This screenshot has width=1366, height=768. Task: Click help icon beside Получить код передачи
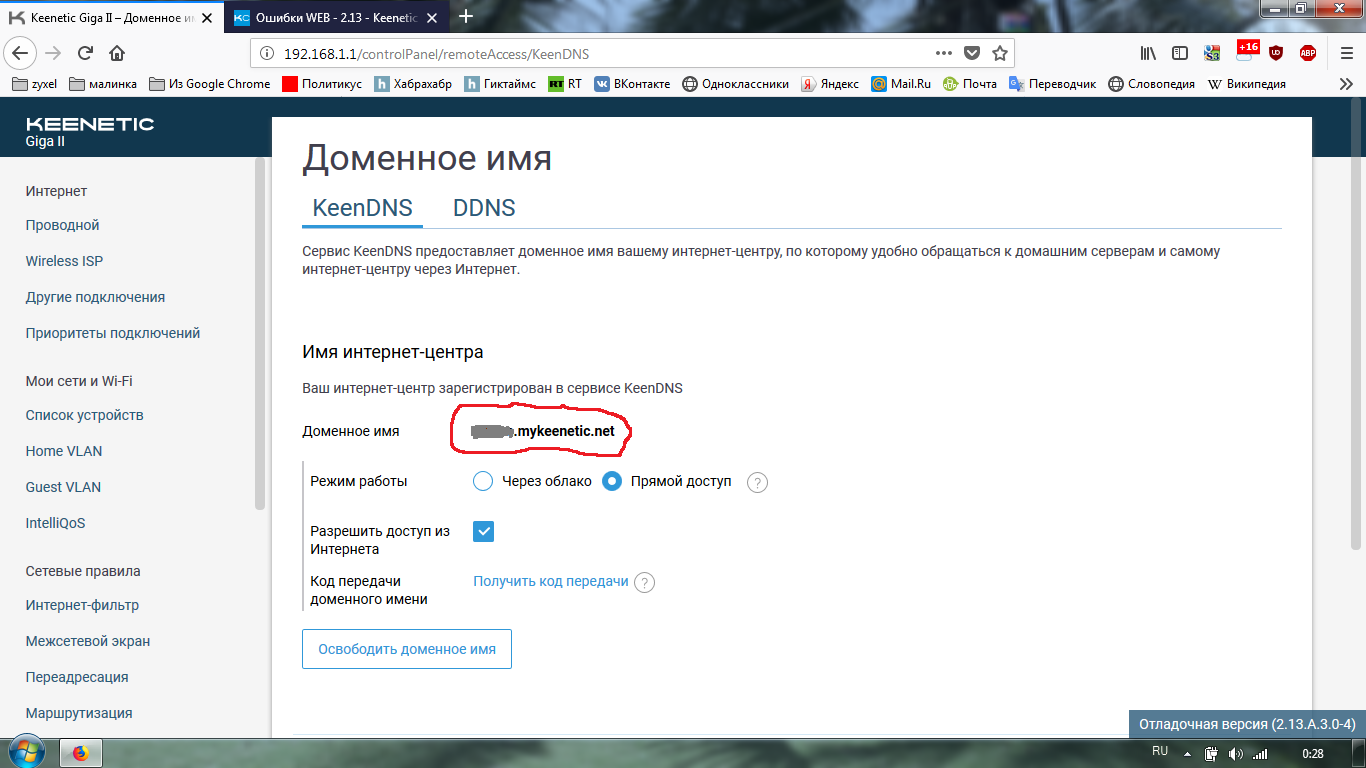tap(645, 582)
